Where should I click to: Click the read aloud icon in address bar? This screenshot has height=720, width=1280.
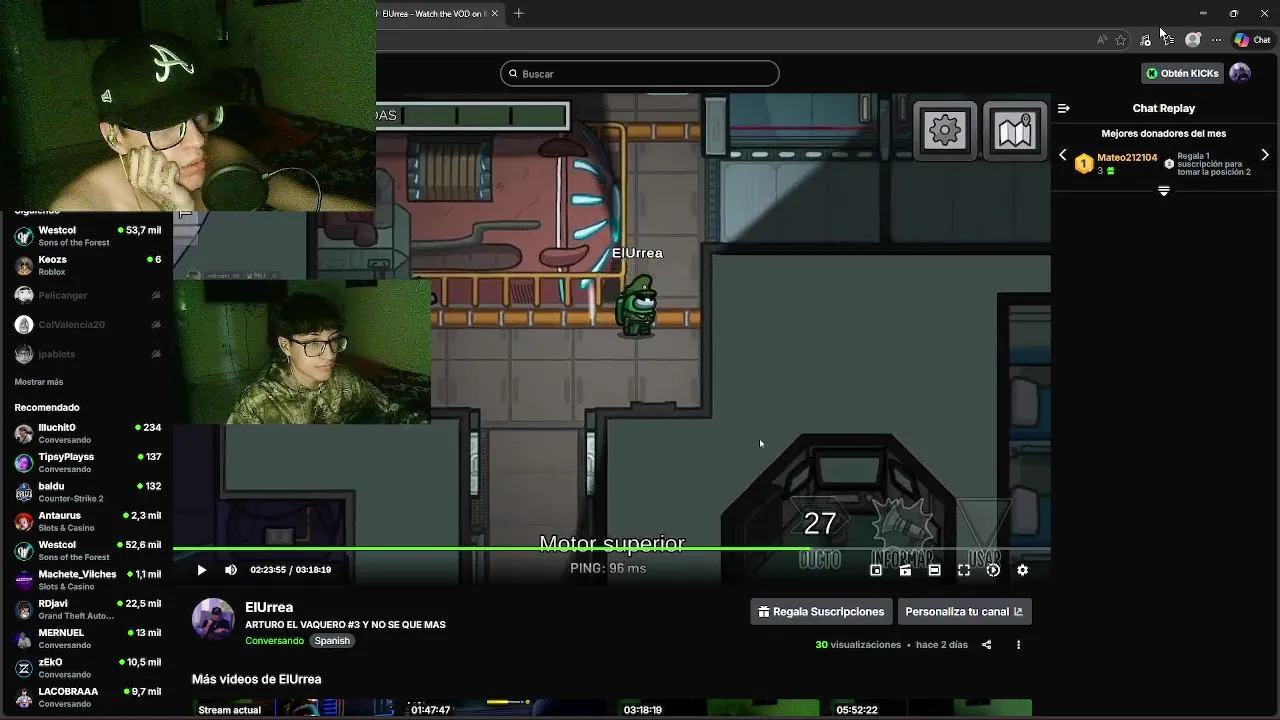click(x=1102, y=40)
